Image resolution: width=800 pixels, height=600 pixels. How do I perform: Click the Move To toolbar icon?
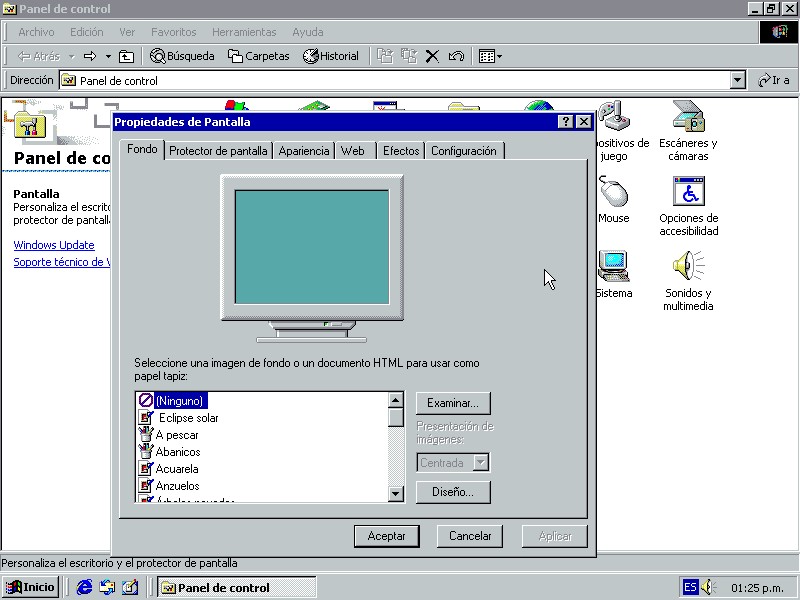coord(385,56)
